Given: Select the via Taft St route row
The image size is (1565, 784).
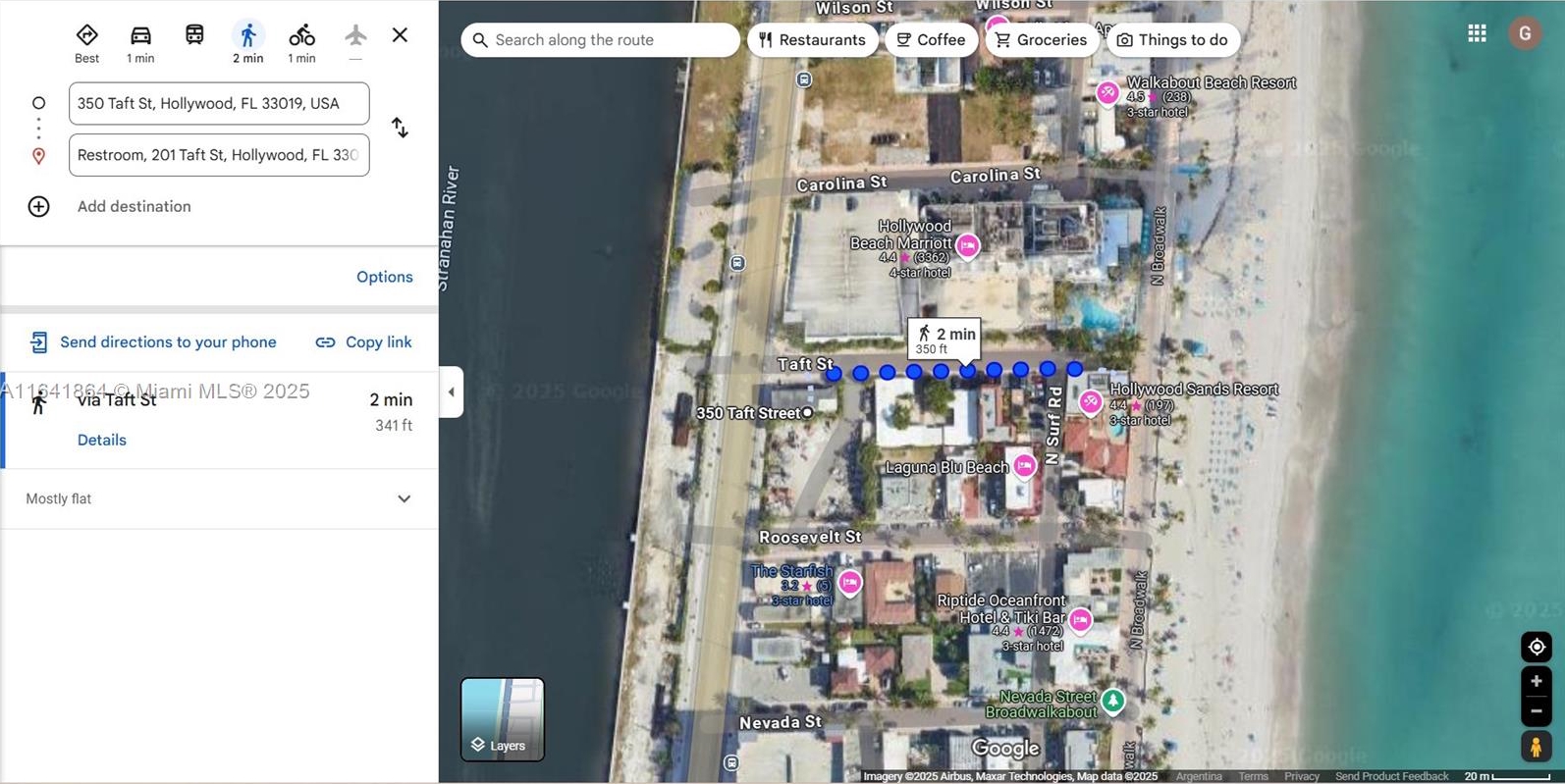Looking at the screenshot, I should pos(220,420).
